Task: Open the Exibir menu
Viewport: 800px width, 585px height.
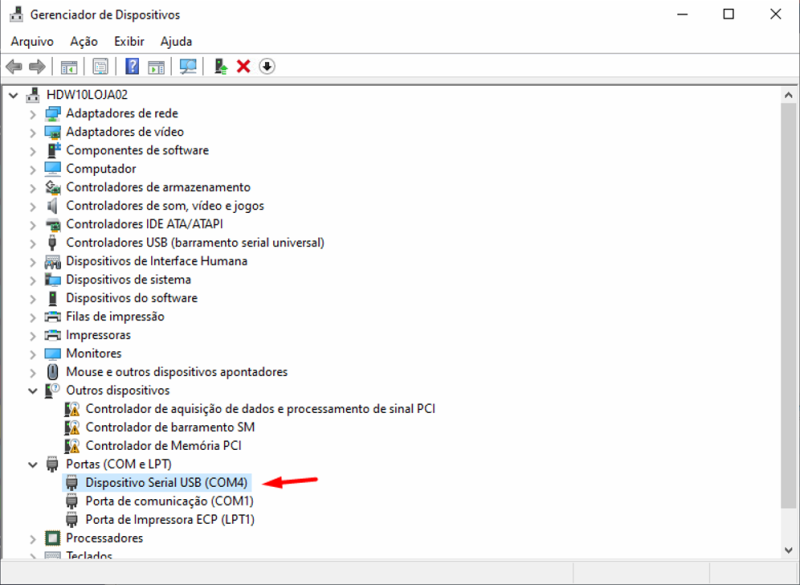Action: click(128, 41)
